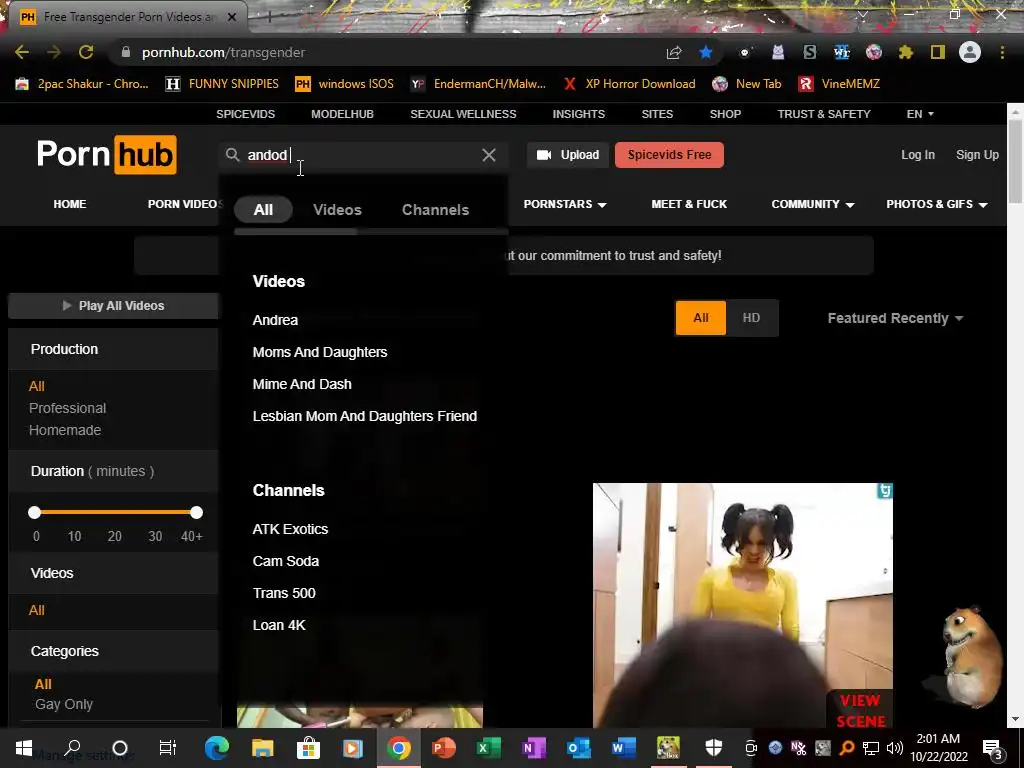1024x768 pixels.
Task: View site info via the padlock icon
Action: 125,52
